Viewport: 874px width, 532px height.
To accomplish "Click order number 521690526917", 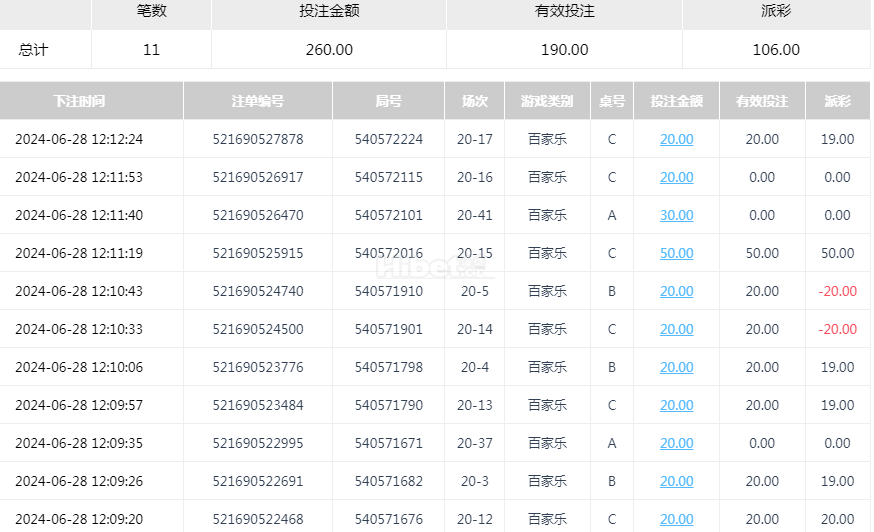I will [258, 177].
